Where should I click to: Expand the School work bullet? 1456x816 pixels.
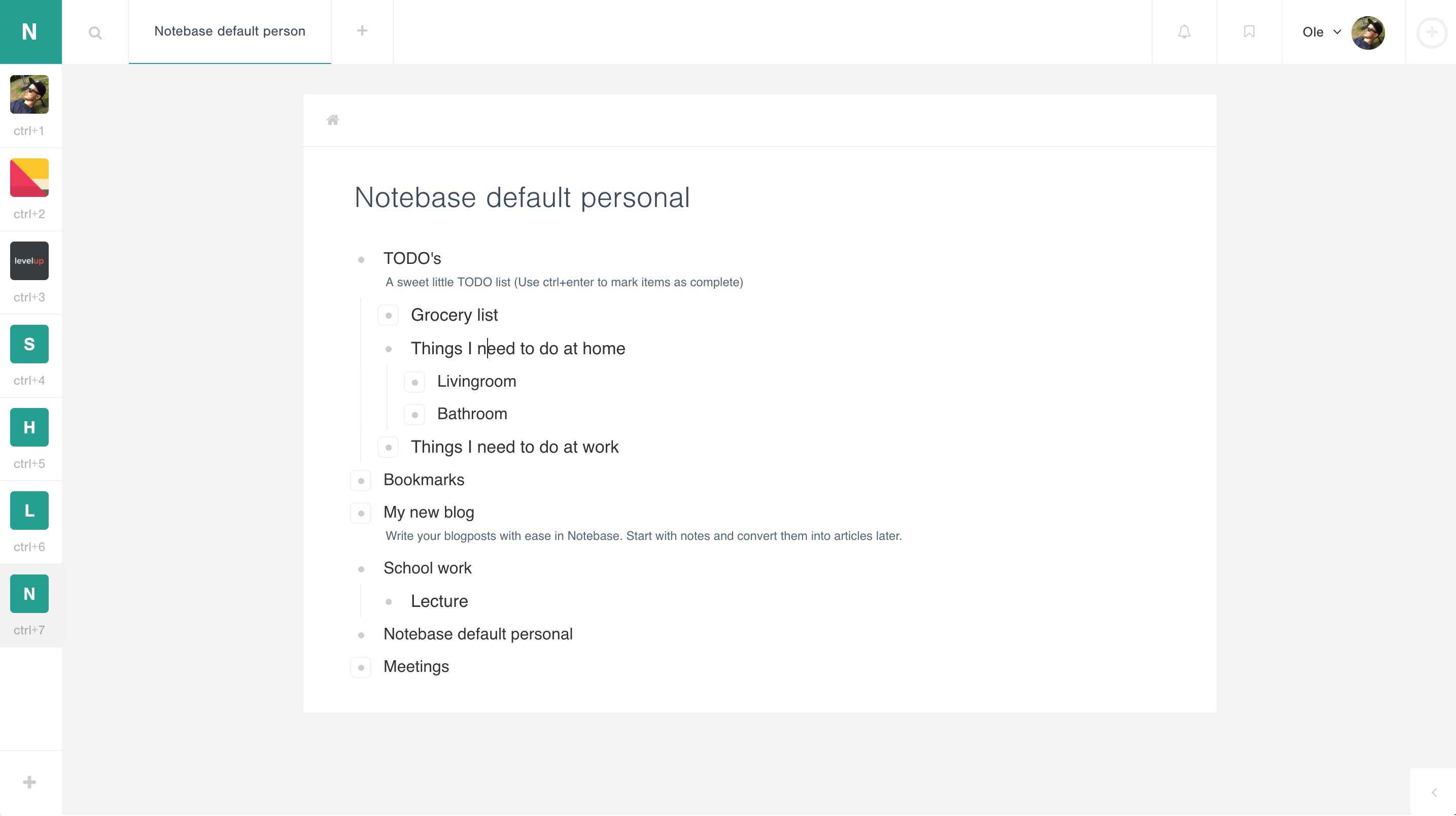tap(361, 568)
